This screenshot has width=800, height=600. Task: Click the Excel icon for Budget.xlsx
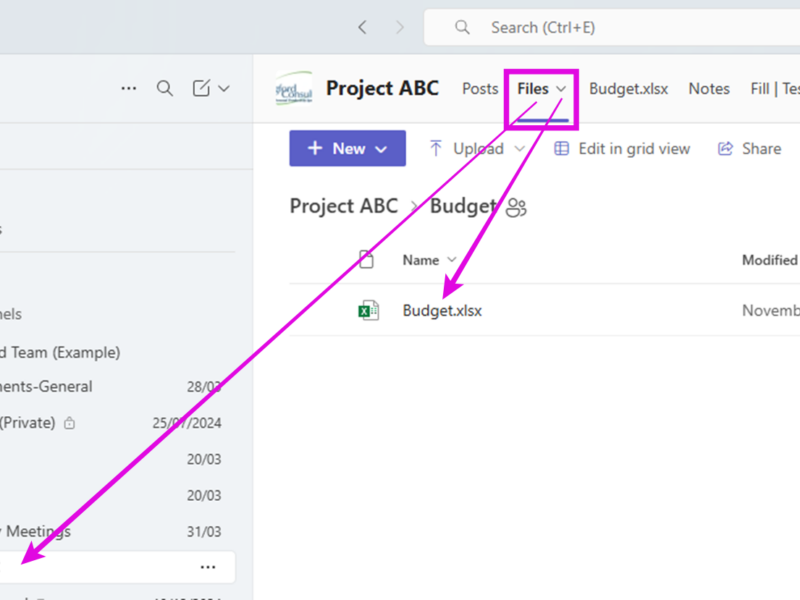click(x=368, y=310)
